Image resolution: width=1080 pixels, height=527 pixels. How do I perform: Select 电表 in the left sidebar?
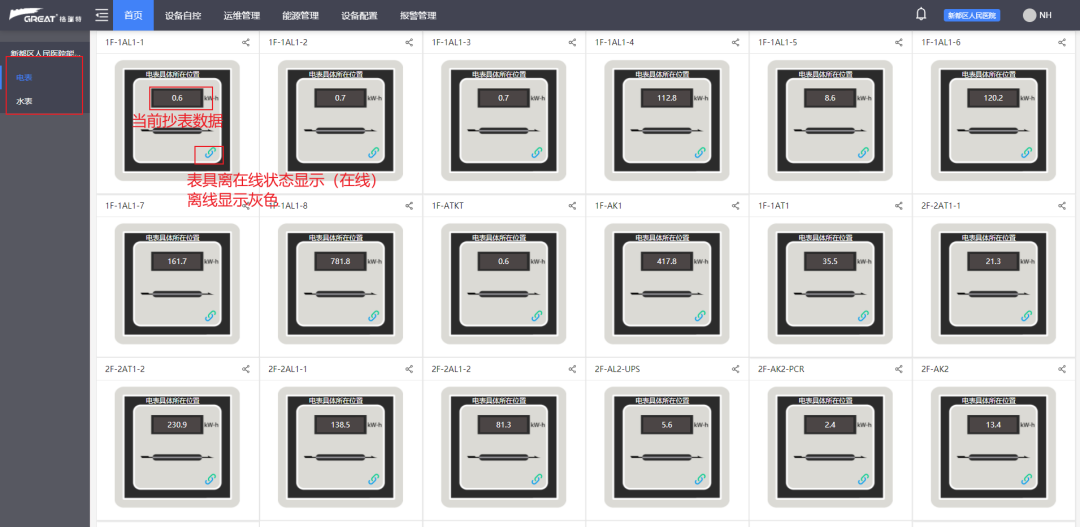tap(25, 77)
